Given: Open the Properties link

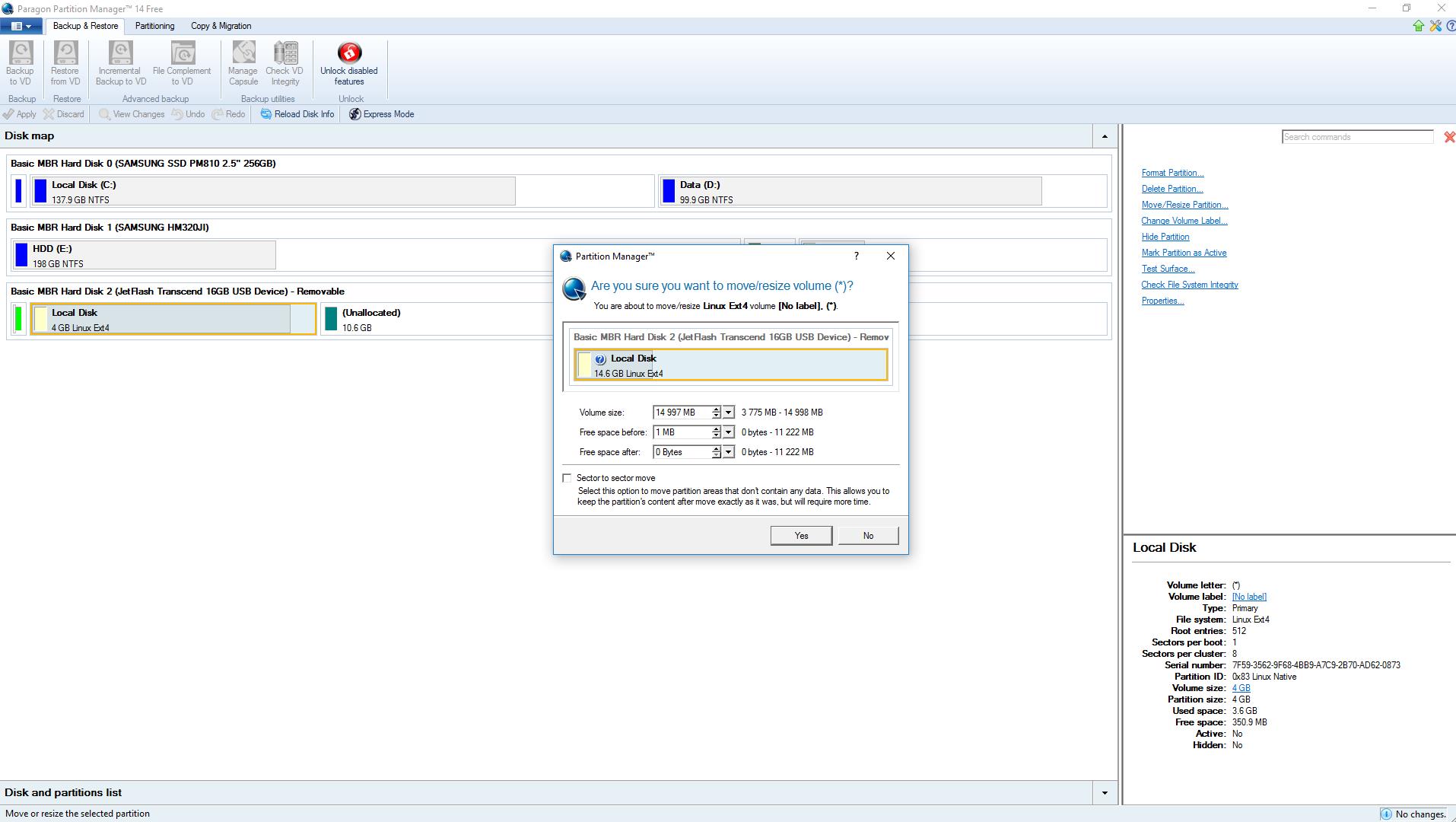Looking at the screenshot, I should [1162, 301].
